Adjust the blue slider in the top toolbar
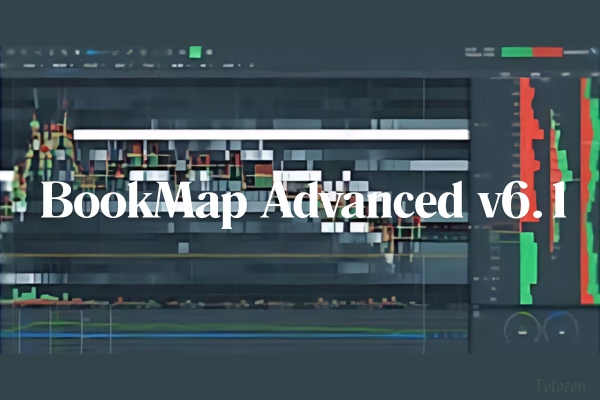Screen dimensions: 600x400 pyautogui.click(x=99, y=51)
